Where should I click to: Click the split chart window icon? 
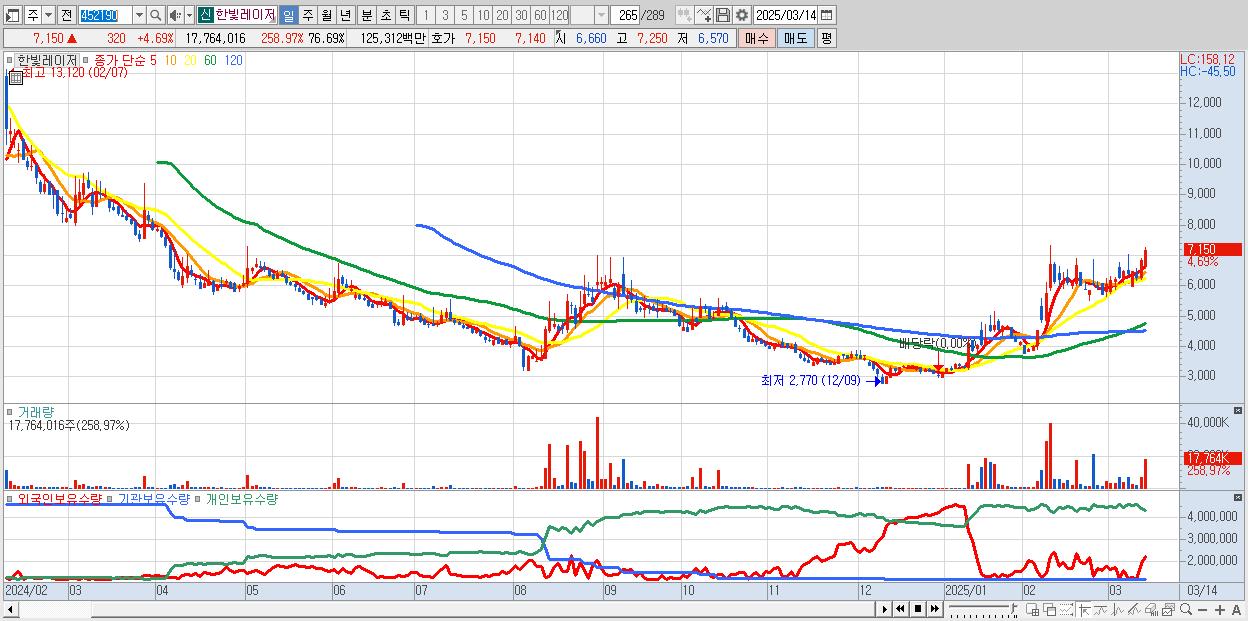pos(1032,609)
